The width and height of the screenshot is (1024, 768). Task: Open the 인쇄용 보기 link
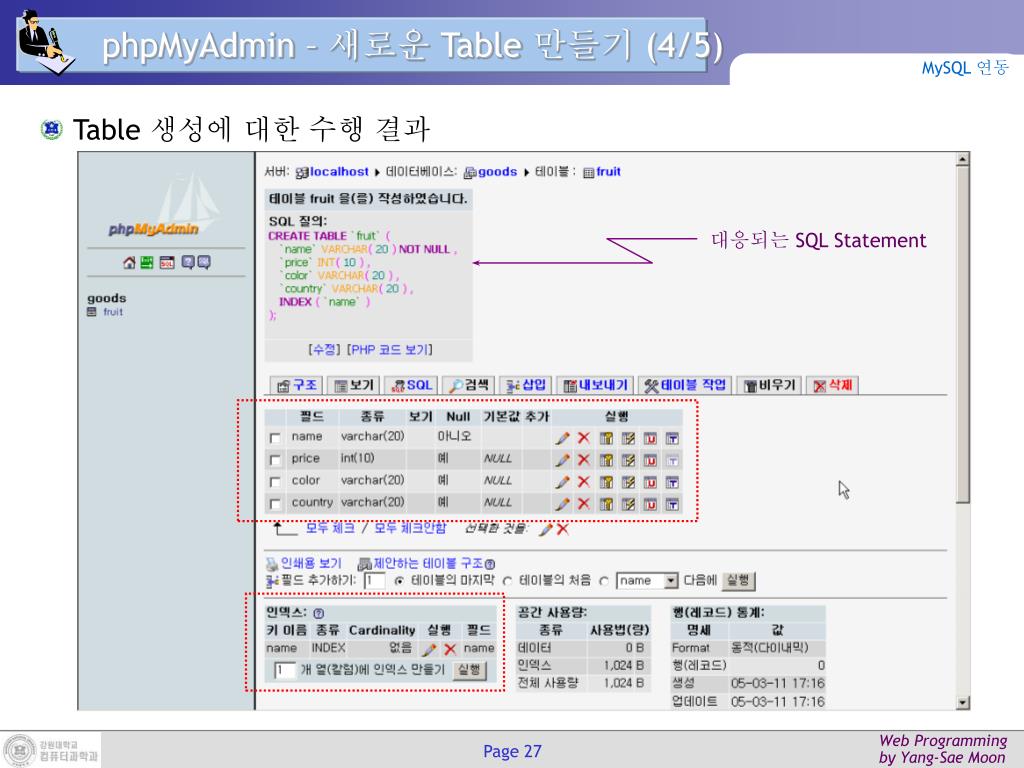pyautogui.click(x=311, y=563)
